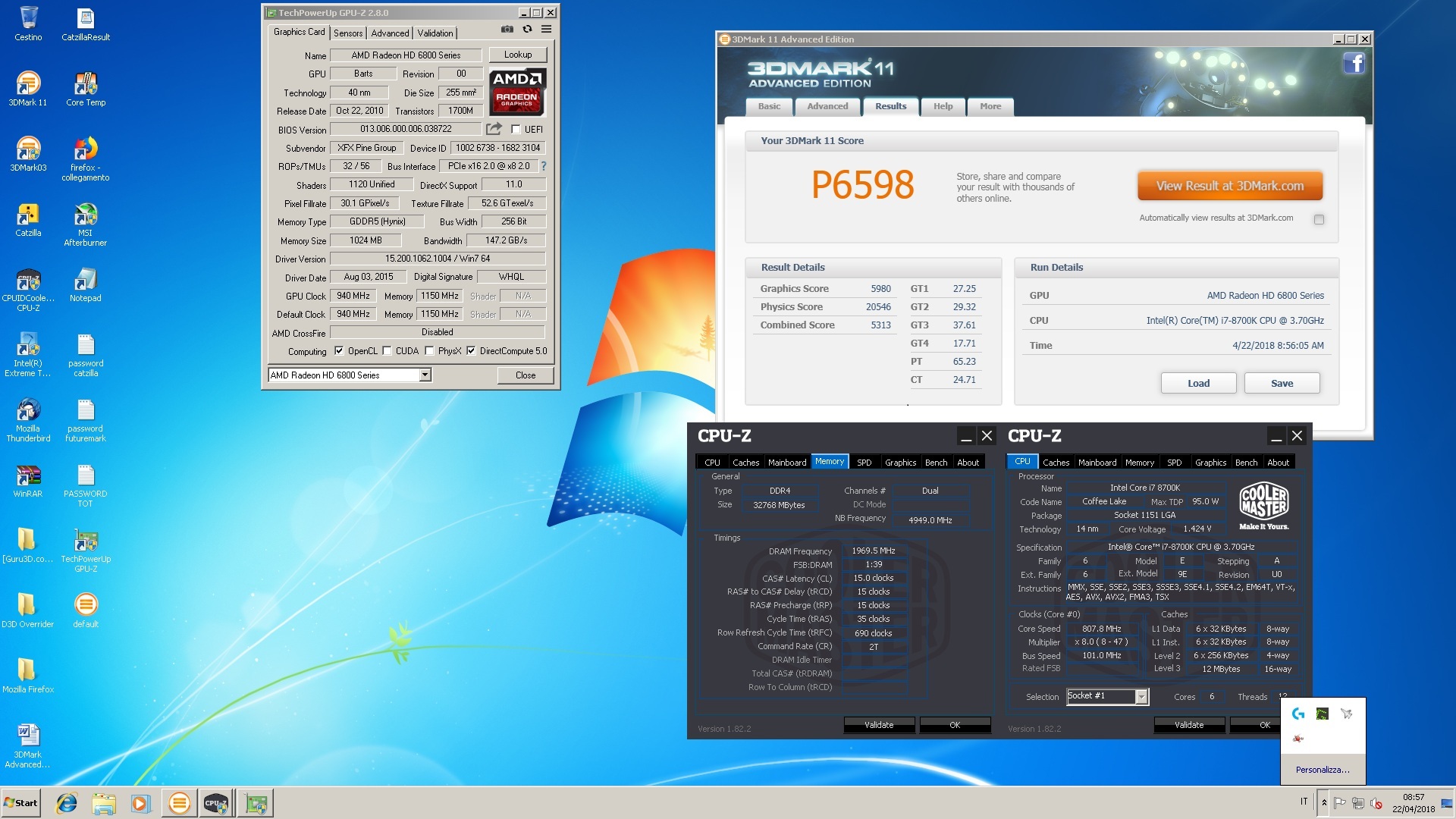Click OK in CPU-Z memory window
Viewport: 1456px width, 819px height.
click(x=955, y=725)
